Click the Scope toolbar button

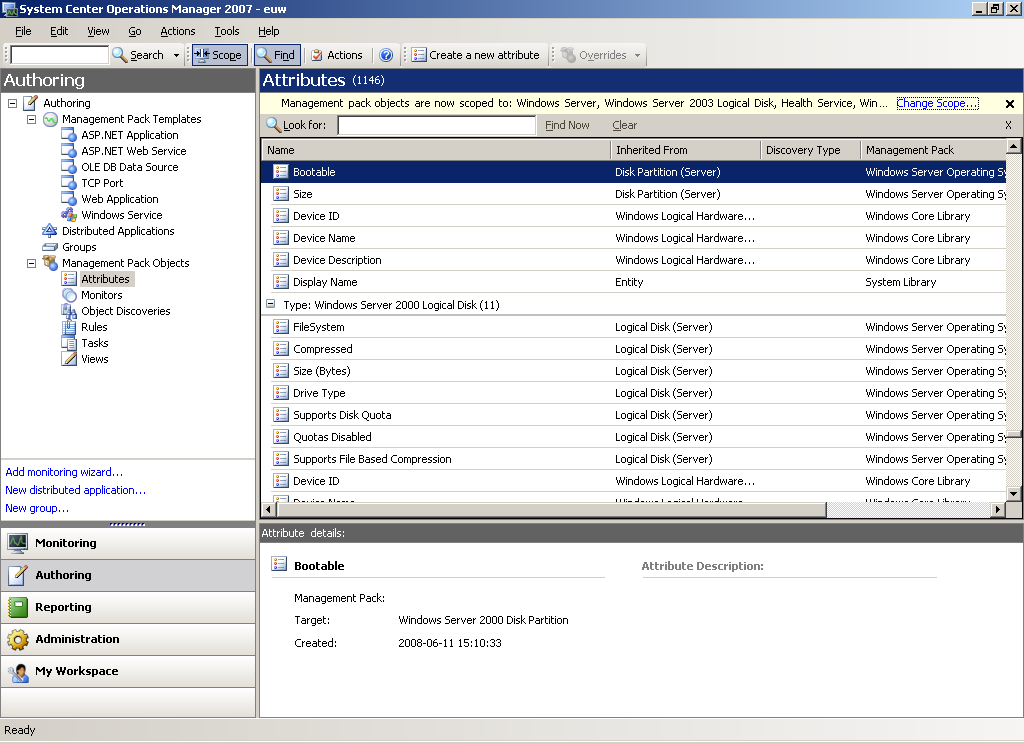pyautogui.click(x=219, y=55)
